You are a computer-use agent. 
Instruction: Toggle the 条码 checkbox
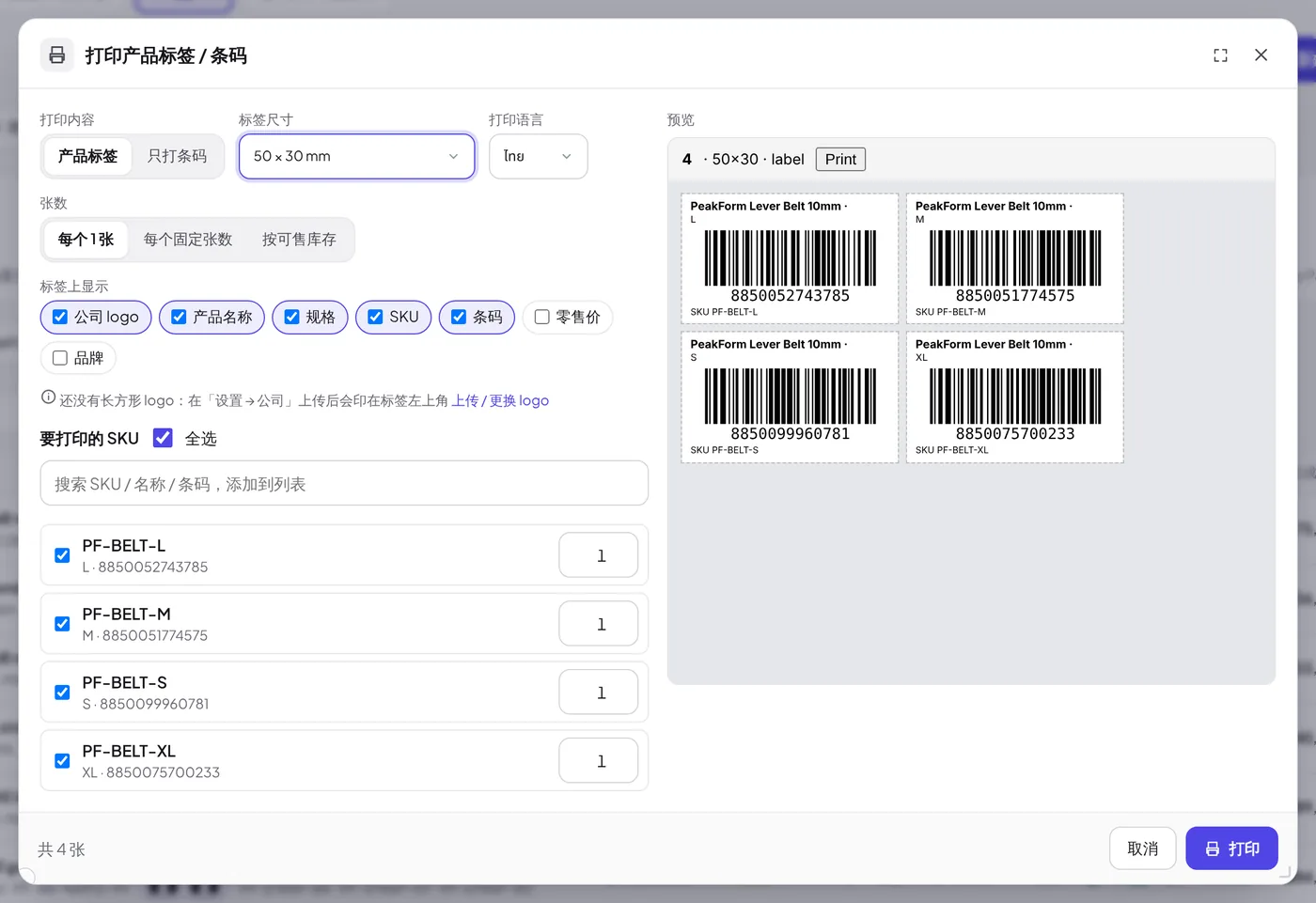[459, 318]
